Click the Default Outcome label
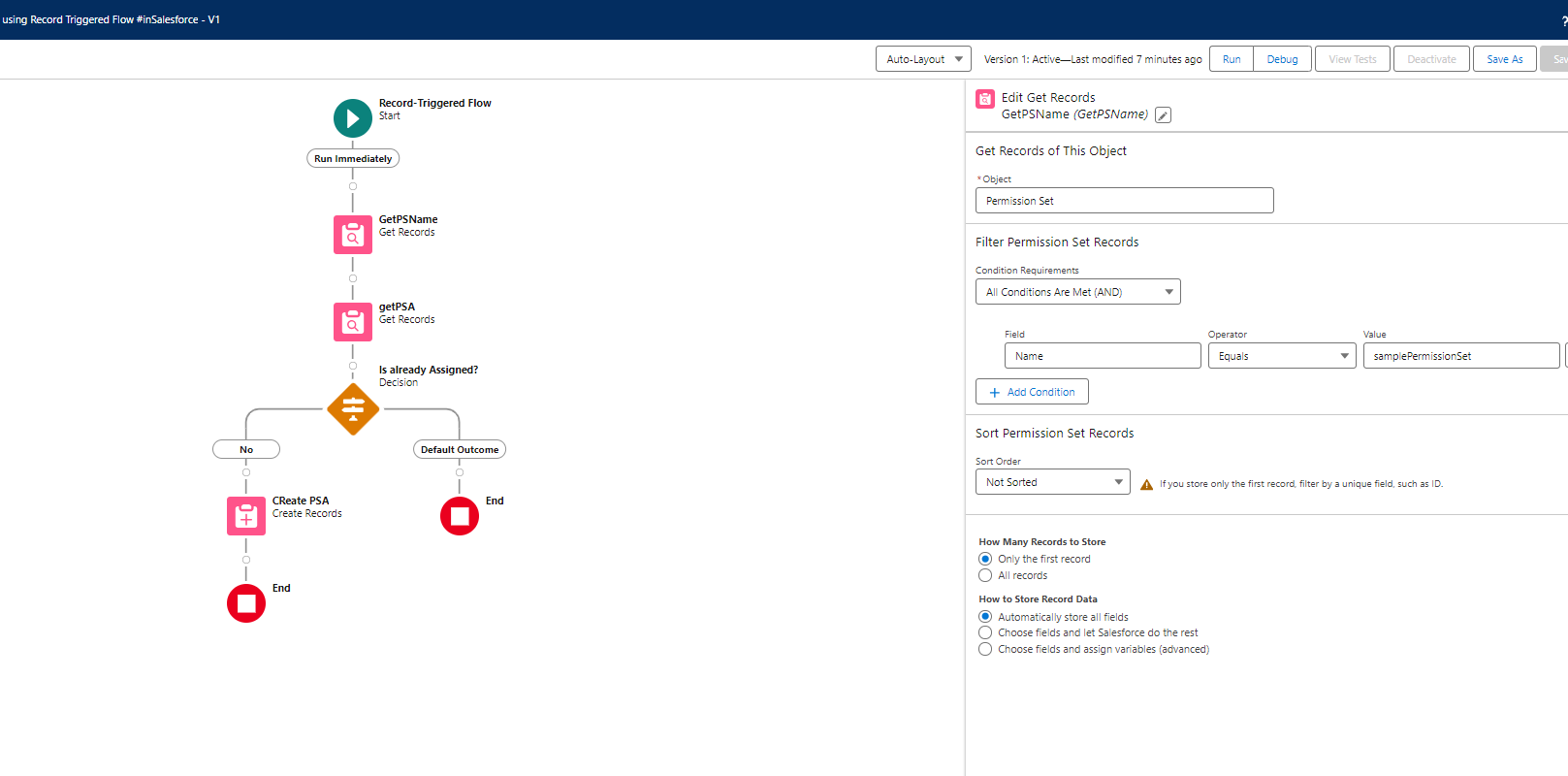Viewport: 1568px width, 776px height. [460, 449]
